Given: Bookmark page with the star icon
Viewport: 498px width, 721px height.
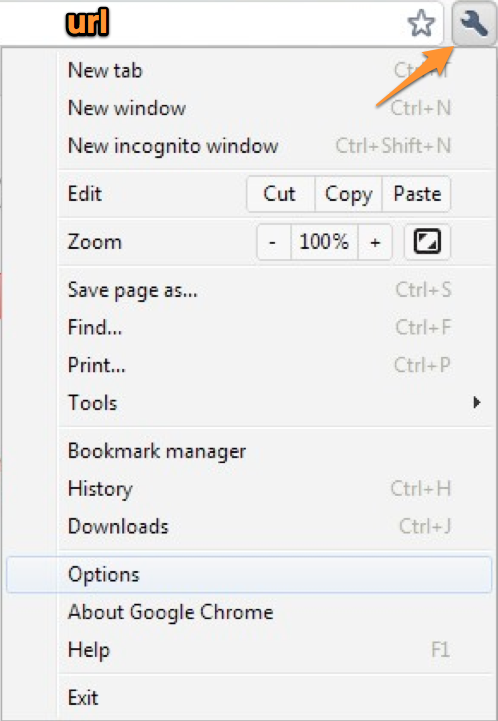Looking at the screenshot, I should click(x=421, y=23).
